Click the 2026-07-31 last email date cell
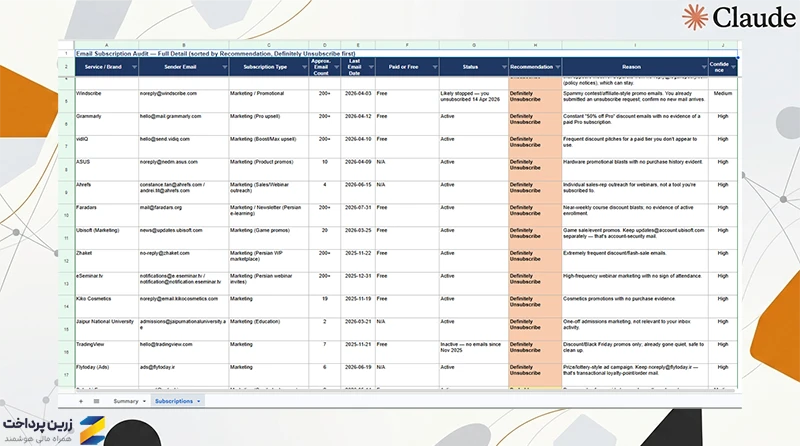Screen dimensions: 800x446 (358, 215)
